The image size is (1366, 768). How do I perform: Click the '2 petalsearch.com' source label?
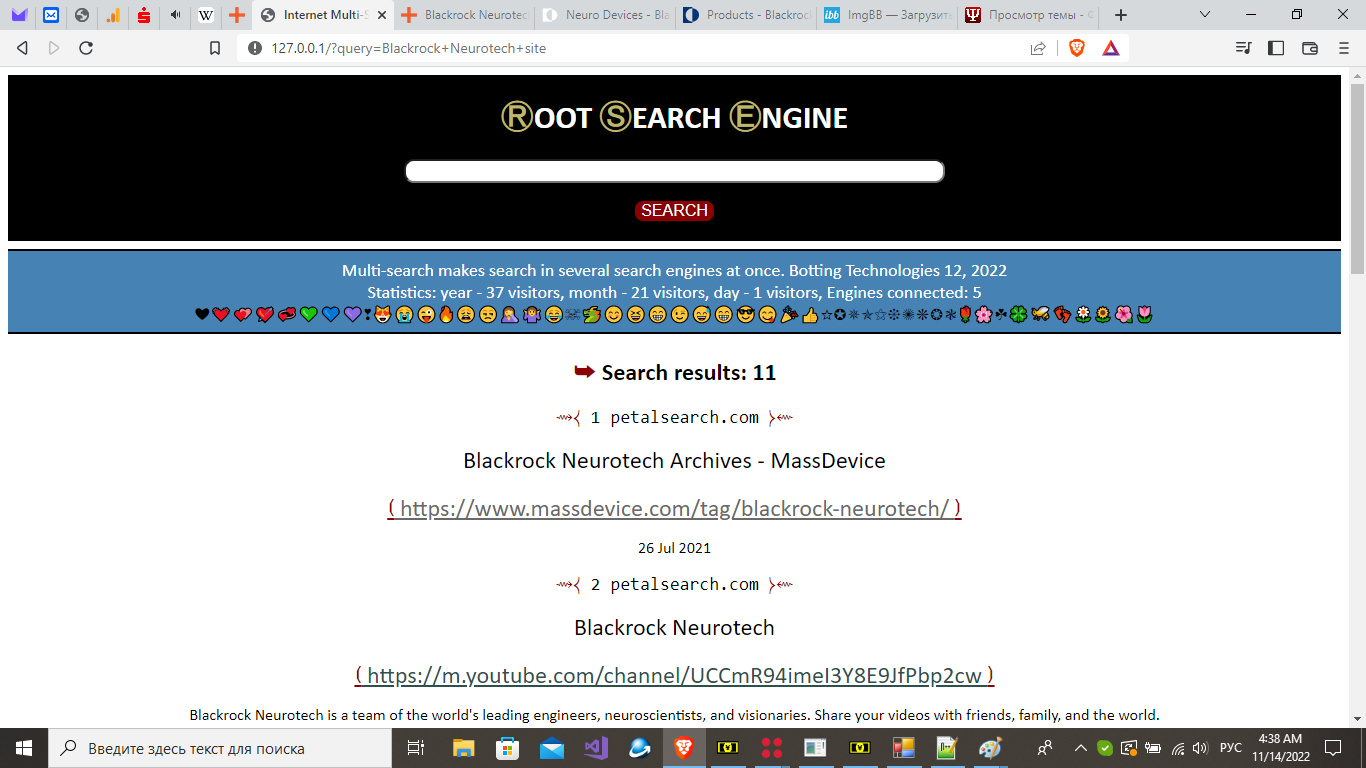674,584
